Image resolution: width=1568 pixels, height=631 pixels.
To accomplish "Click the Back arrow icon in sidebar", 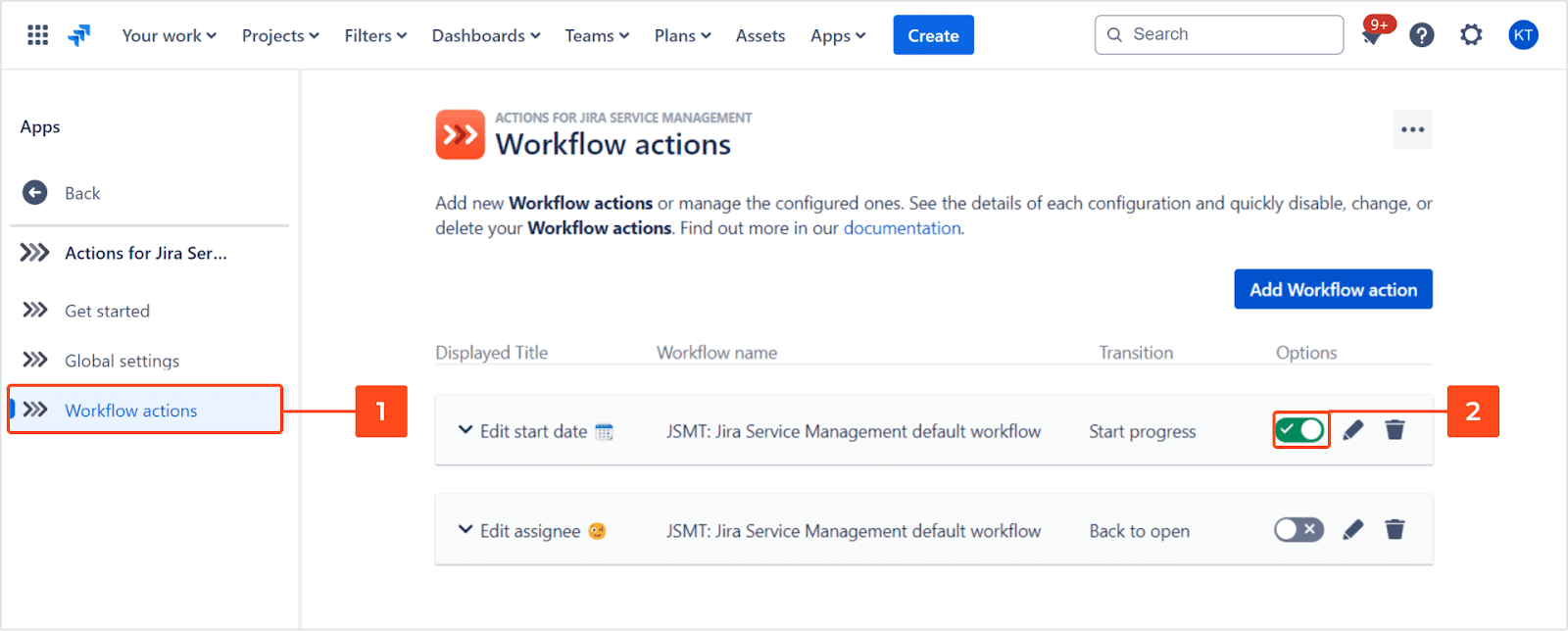I will click(x=35, y=193).
